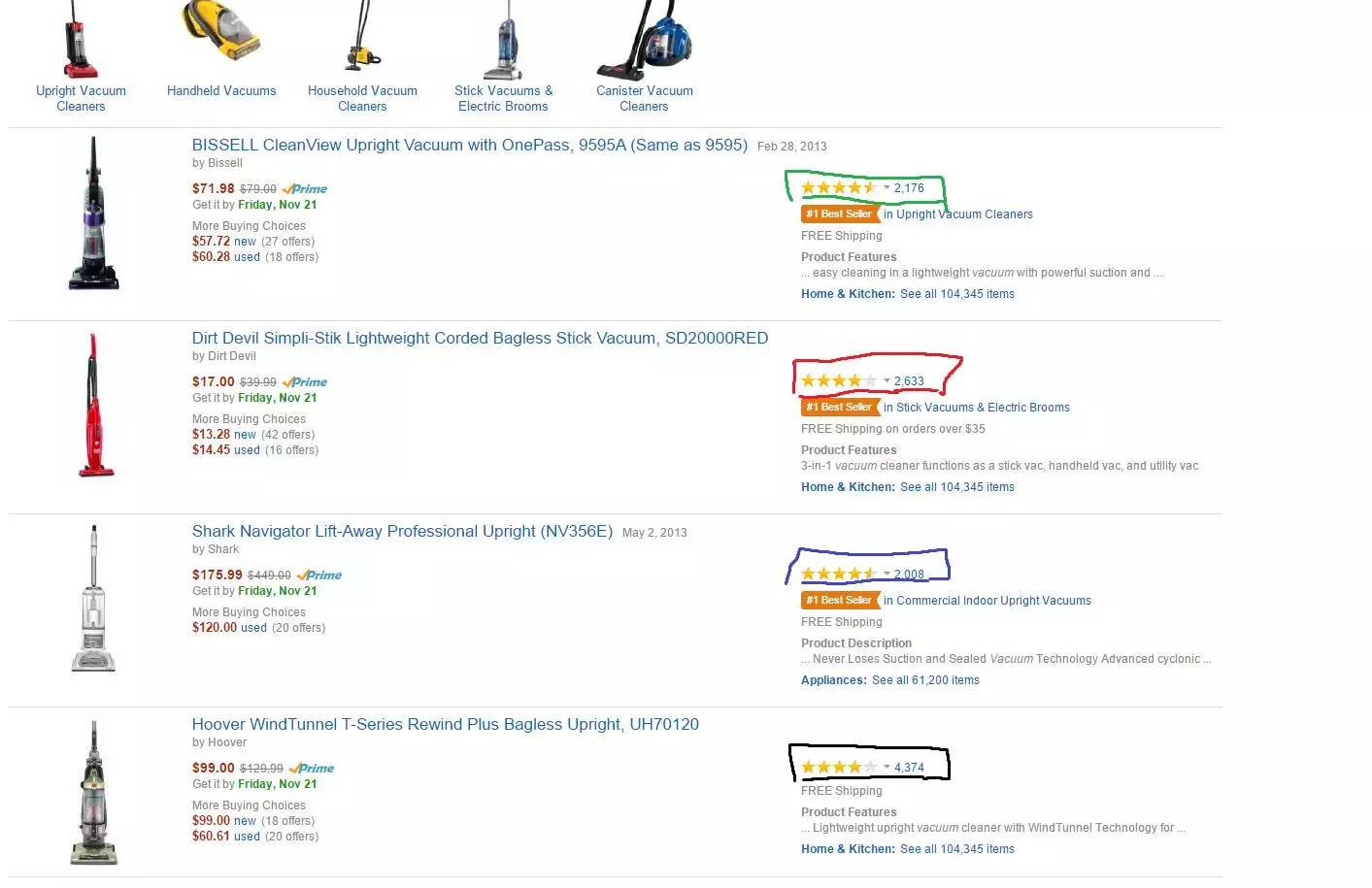This screenshot has width=1372, height=888.
Task: See all 61,200 items in Appliances
Action: 925,680
